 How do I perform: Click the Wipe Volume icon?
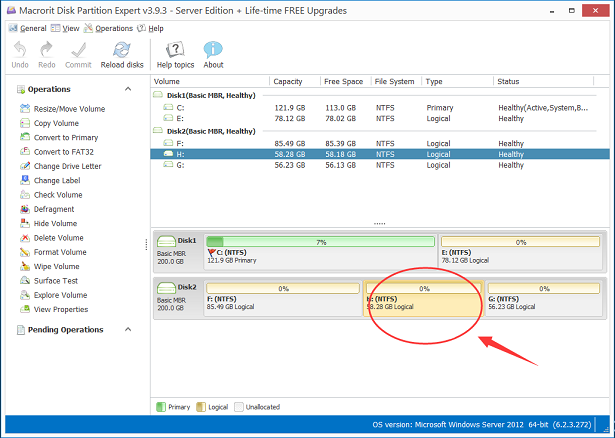pos(25,266)
